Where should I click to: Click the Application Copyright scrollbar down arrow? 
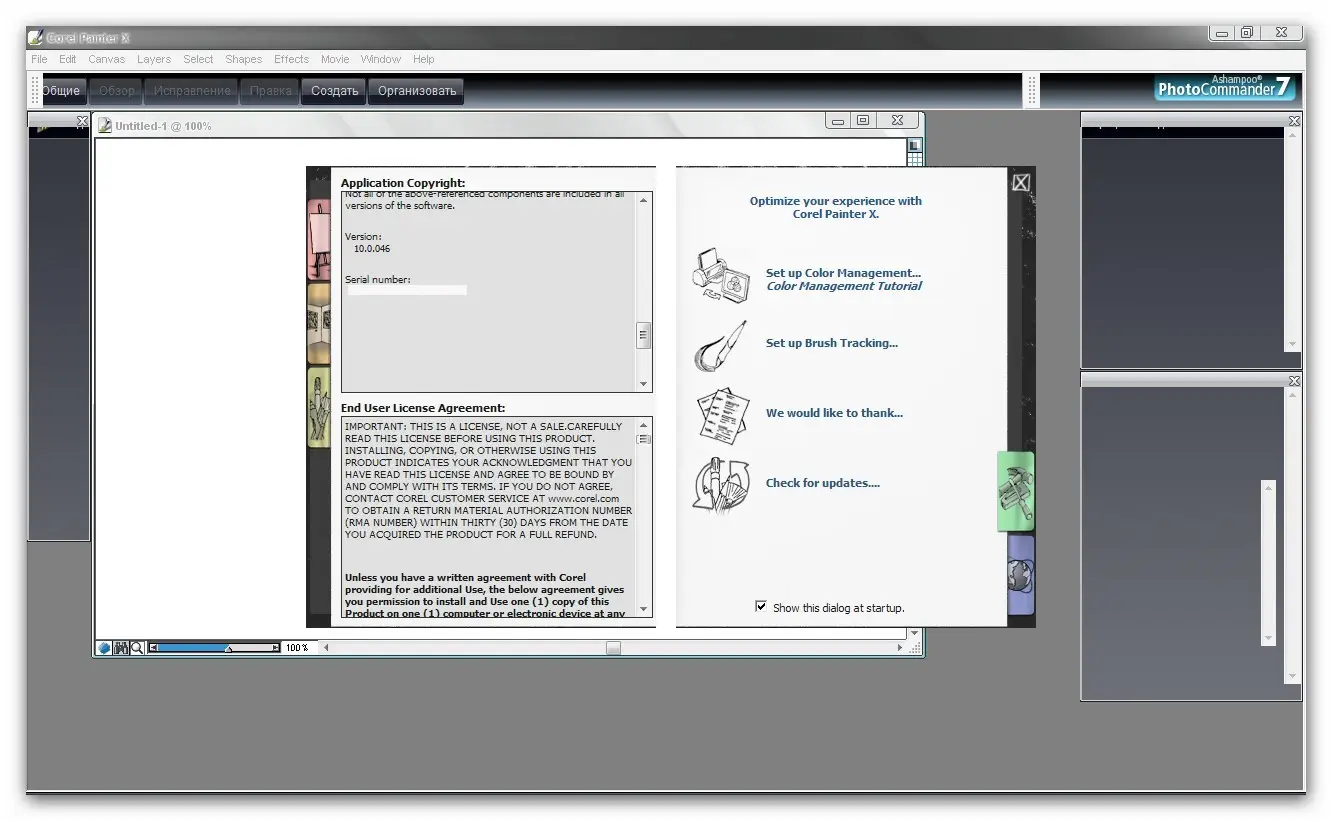(x=644, y=384)
